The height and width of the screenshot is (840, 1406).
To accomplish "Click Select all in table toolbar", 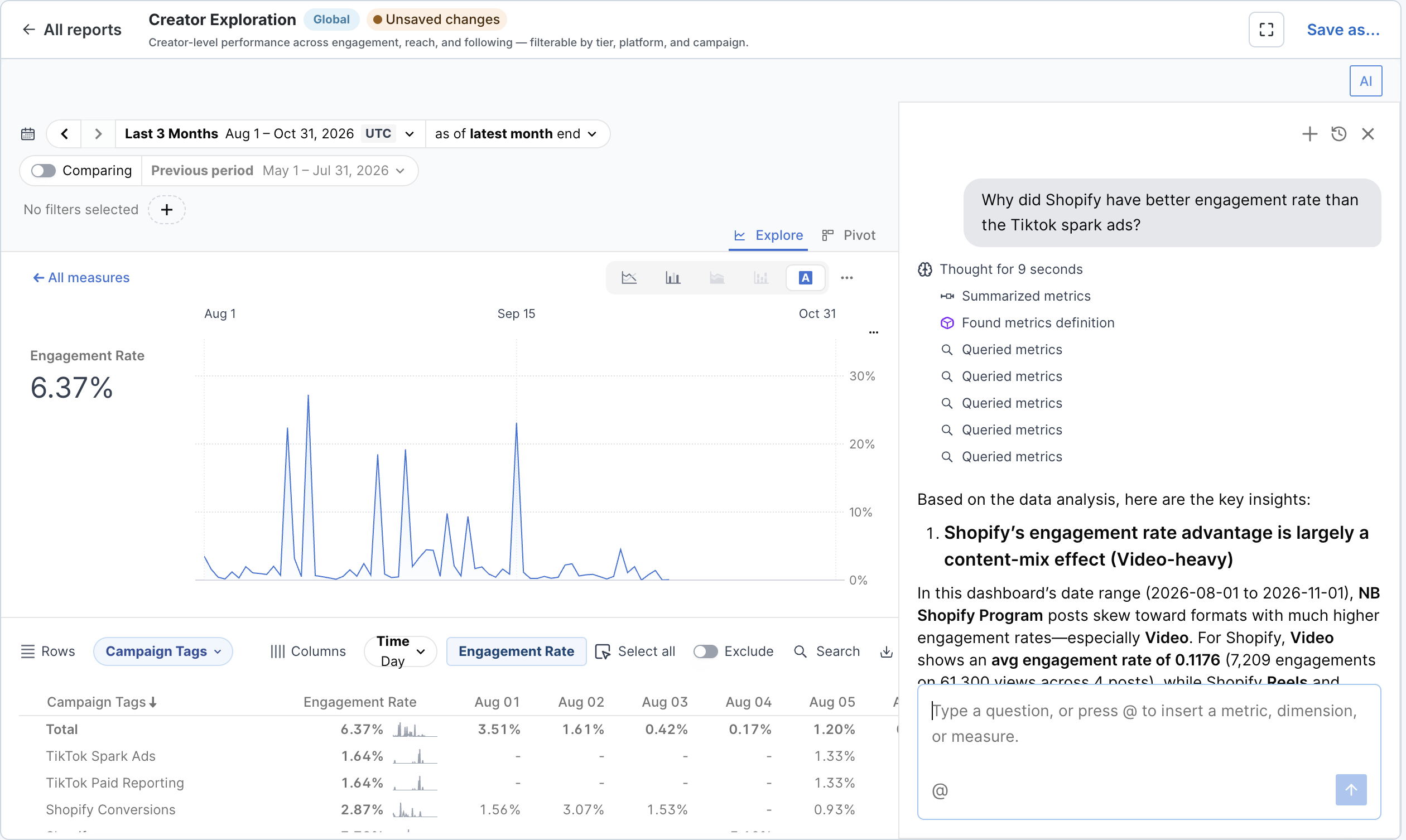I will [x=635, y=651].
